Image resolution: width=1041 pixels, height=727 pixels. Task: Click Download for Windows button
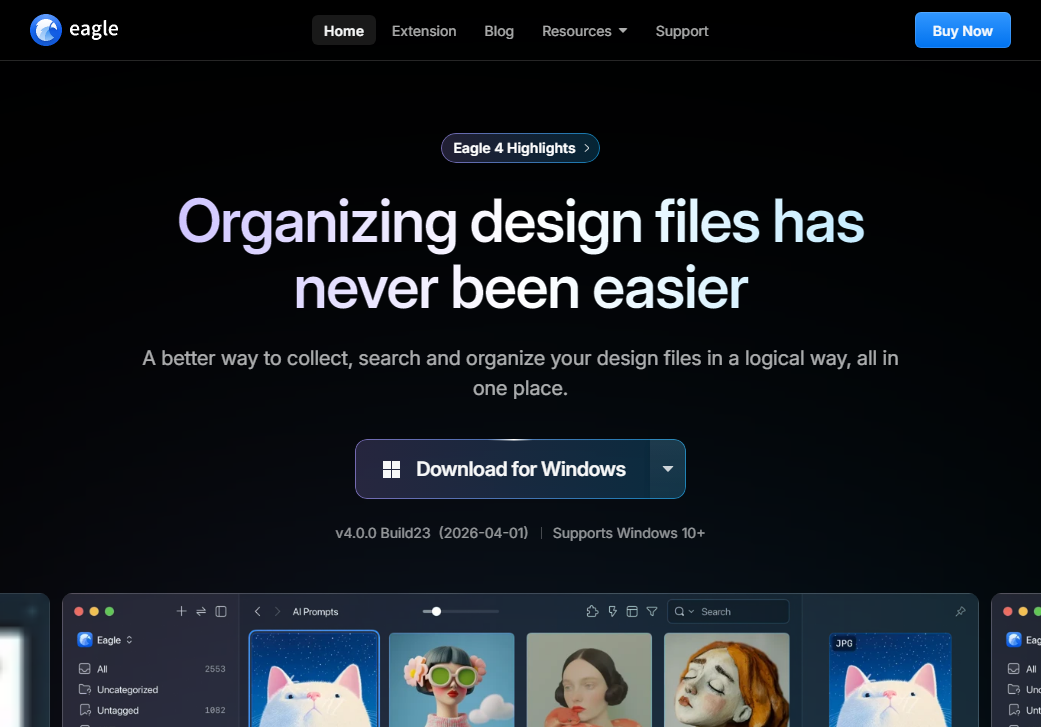[503, 469]
